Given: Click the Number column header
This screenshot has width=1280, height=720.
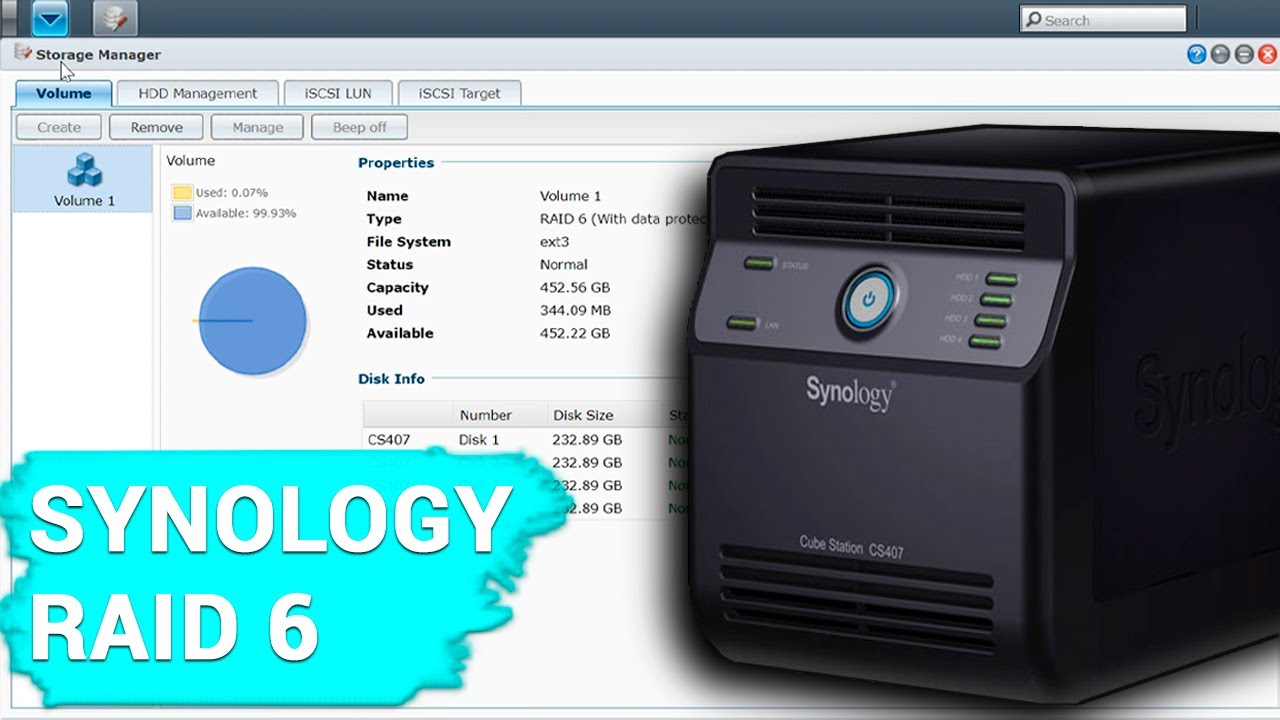Looking at the screenshot, I should (485, 415).
